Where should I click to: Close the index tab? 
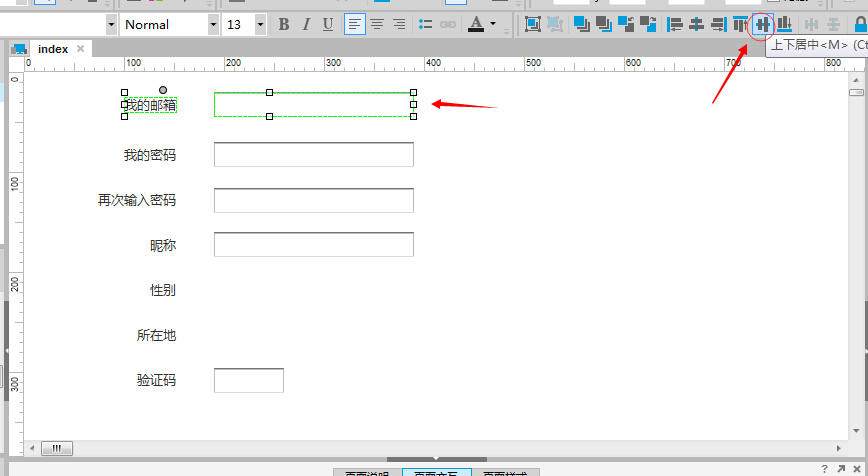pyautogui.click(x=81, y=49)
